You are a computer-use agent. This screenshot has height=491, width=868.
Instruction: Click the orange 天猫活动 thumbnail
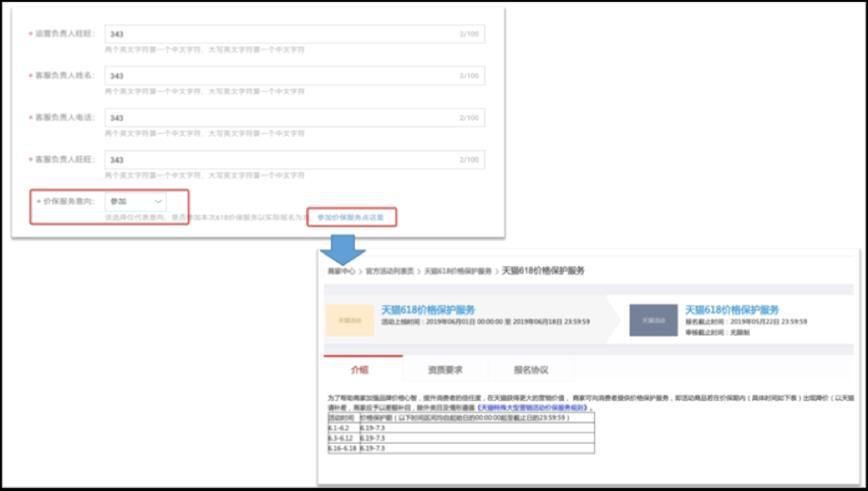pyautogui.click(x=349, y=320)
